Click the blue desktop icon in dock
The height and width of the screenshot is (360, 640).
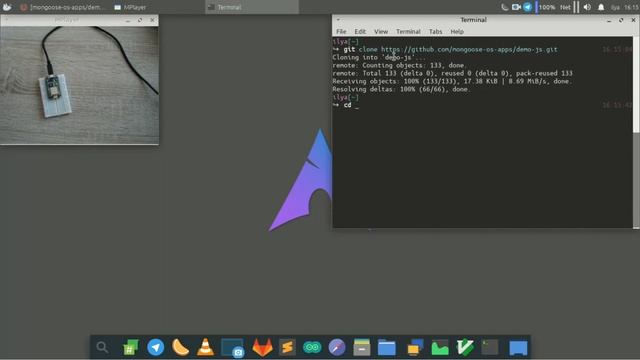coord(518,348)
